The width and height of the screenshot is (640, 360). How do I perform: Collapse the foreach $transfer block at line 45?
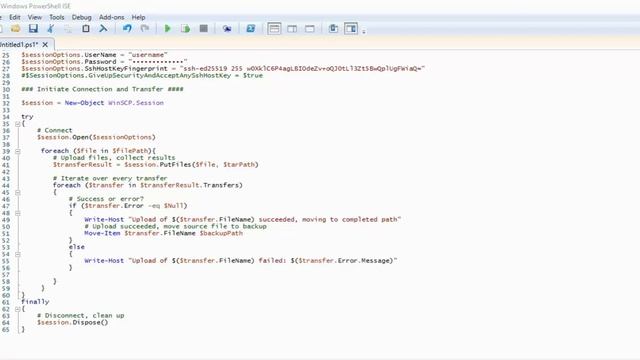[18, 192]
